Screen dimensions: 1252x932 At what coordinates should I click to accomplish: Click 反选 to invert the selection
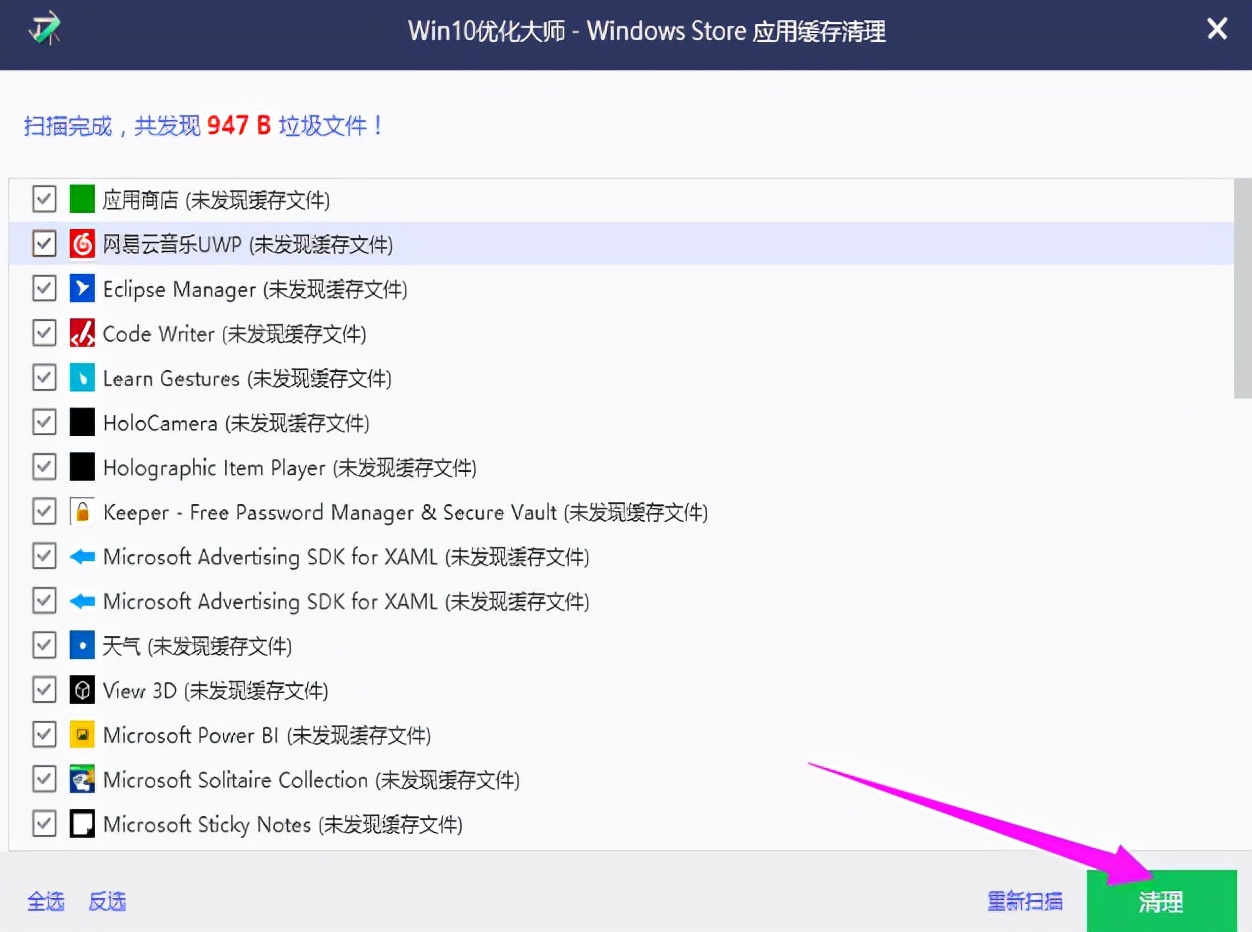tap(106, 901)
